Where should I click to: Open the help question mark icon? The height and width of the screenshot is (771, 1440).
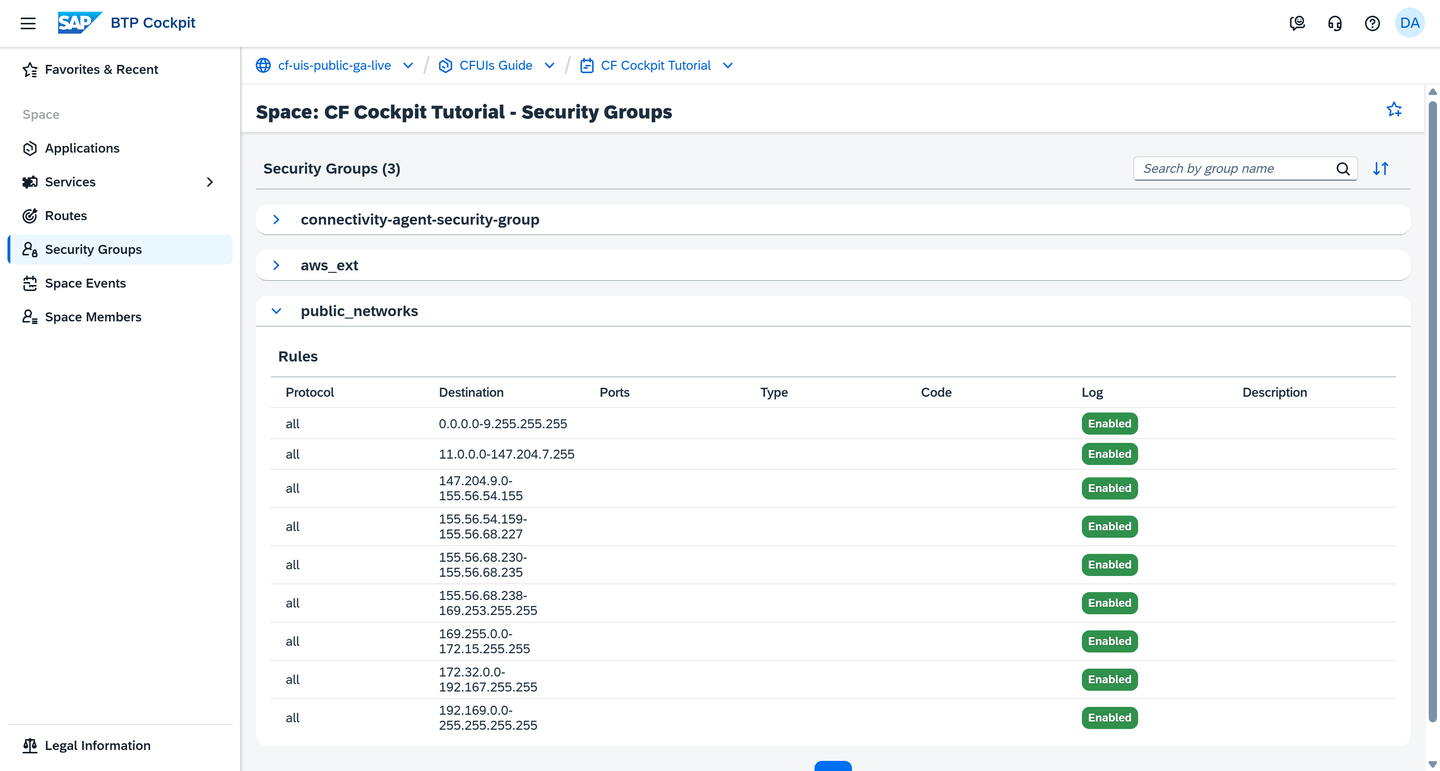[x=1372, y=23]
